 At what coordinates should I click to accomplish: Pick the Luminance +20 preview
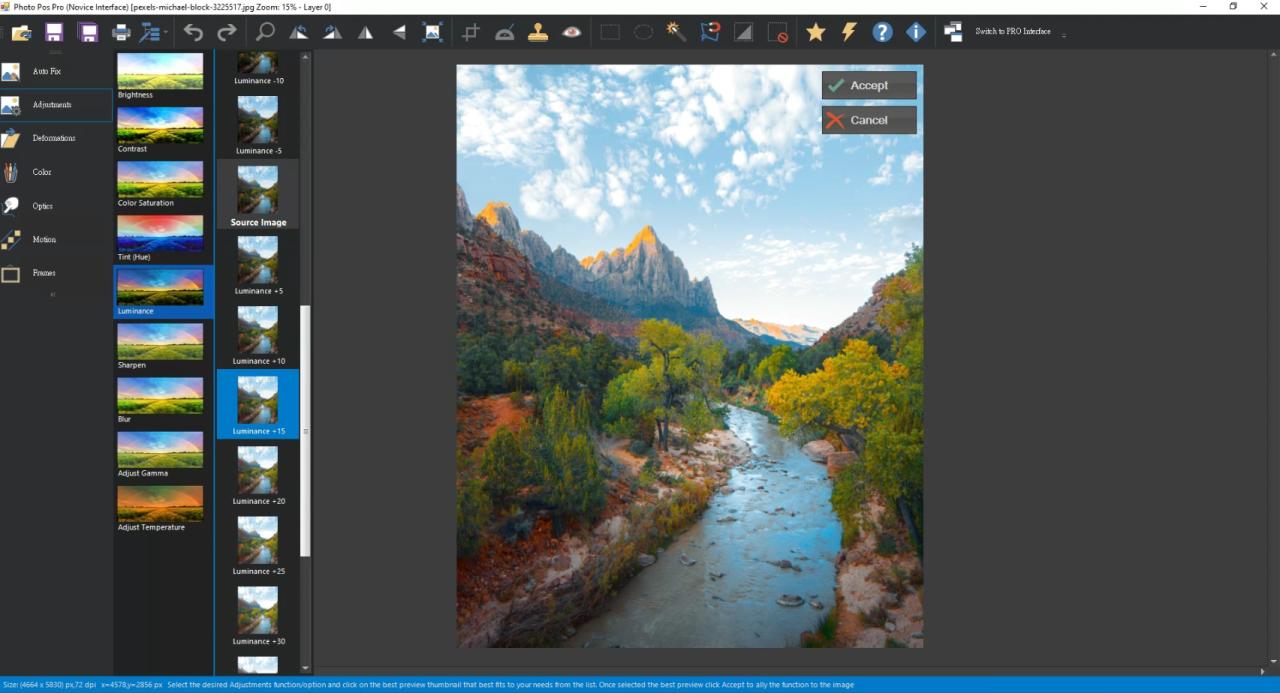258,474
